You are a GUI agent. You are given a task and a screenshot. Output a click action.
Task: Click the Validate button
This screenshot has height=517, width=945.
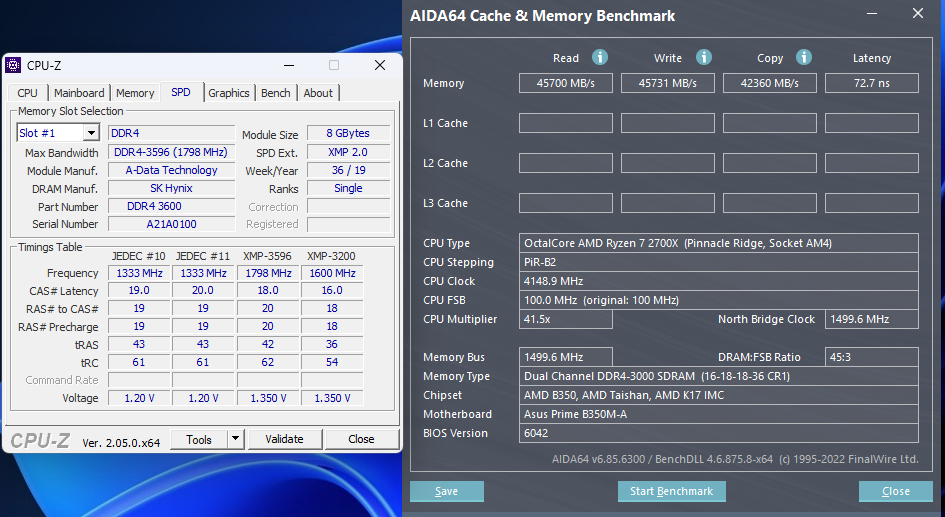(284, 439)
